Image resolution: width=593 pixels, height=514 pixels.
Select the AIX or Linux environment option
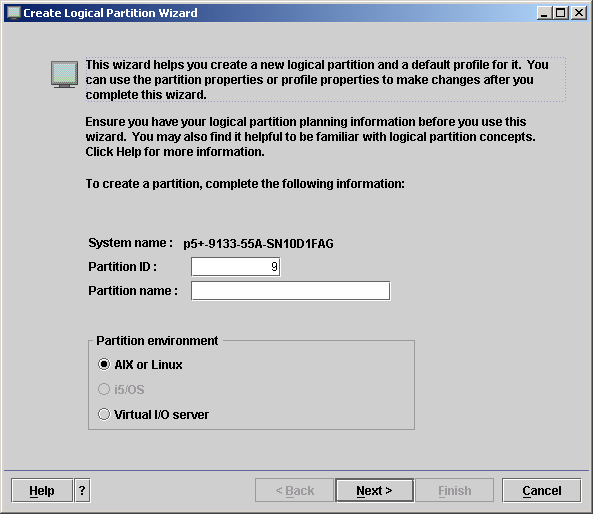pyautogui.click(x=104, y=365)
